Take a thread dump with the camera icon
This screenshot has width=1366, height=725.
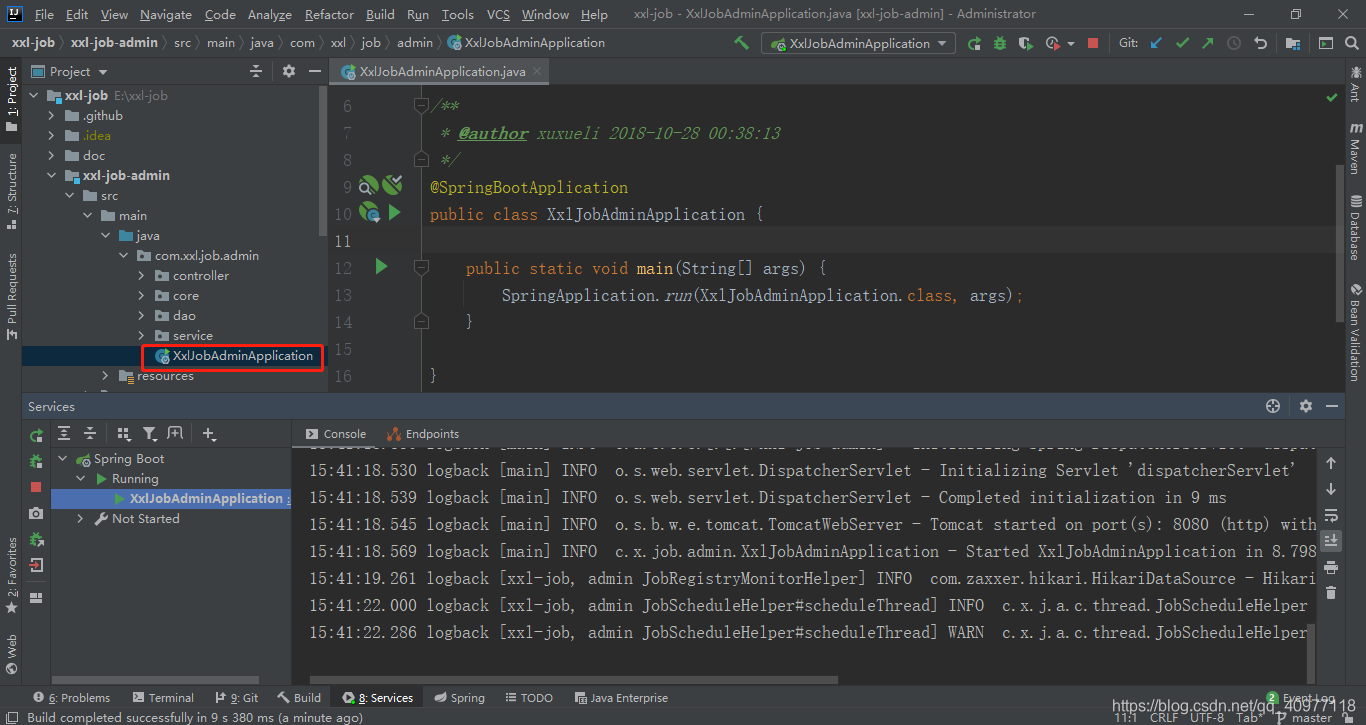36,513
